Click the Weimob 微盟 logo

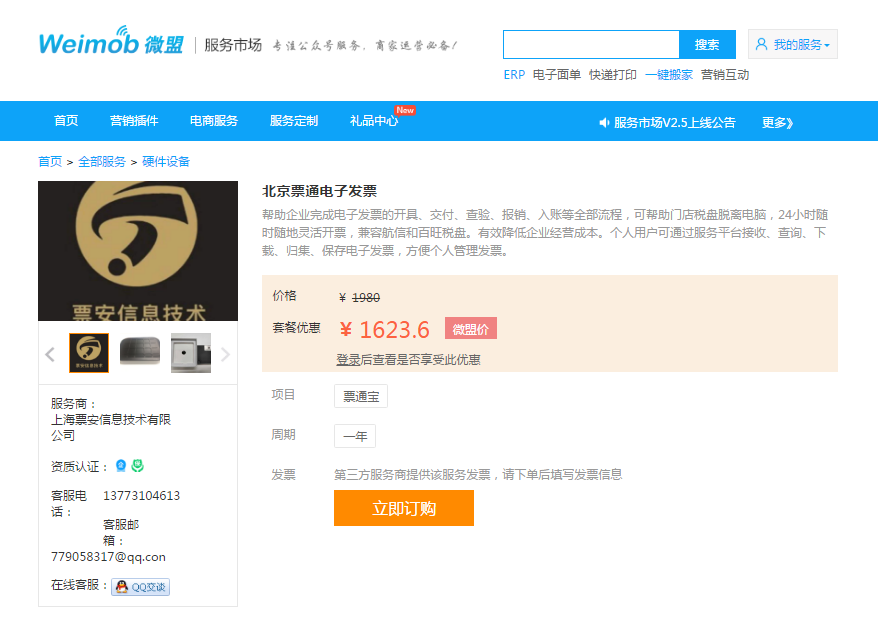[111, 41]
